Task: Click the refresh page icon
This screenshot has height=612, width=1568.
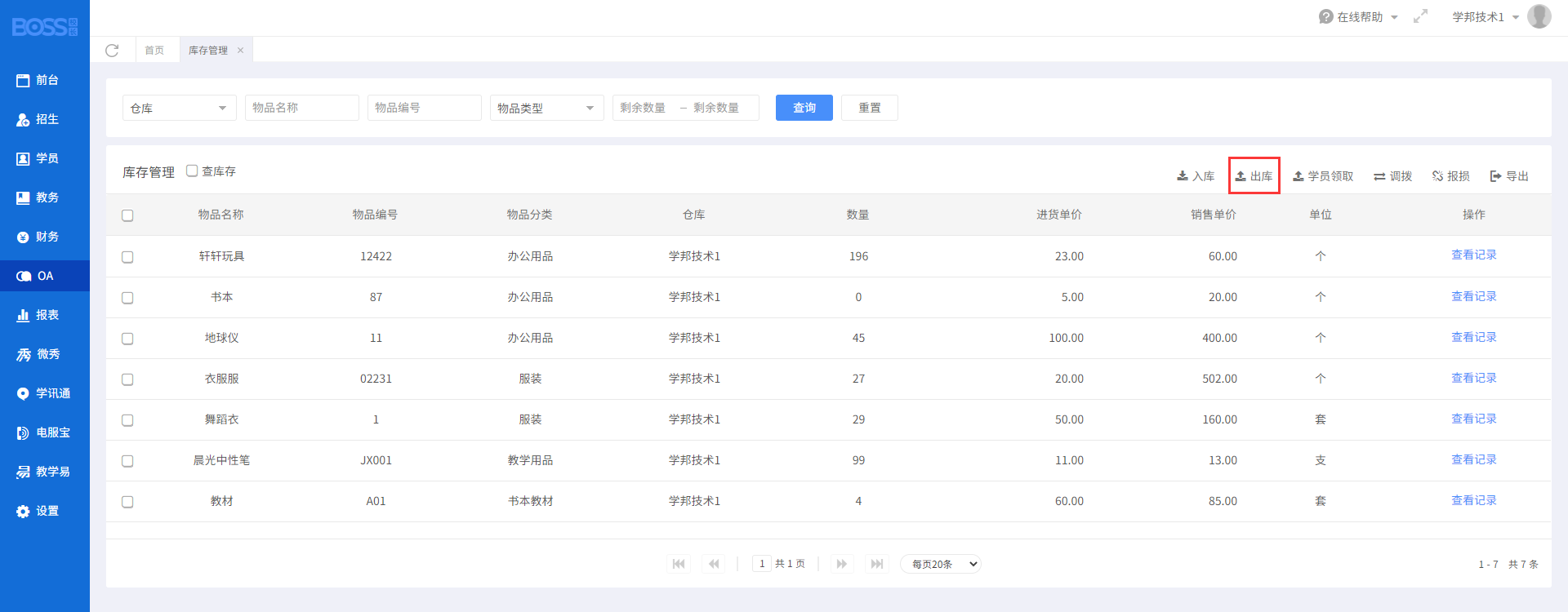Action: [112, 51]
